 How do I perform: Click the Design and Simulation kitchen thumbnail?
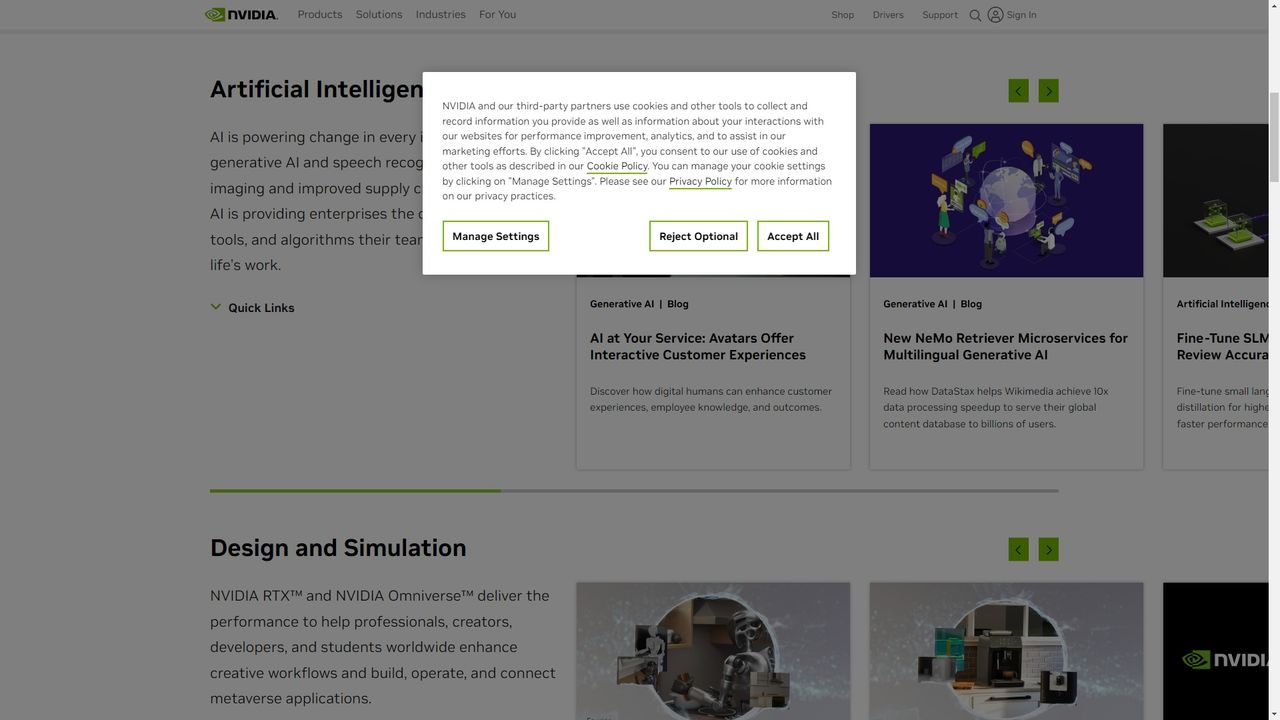[x=1006, y=651]
